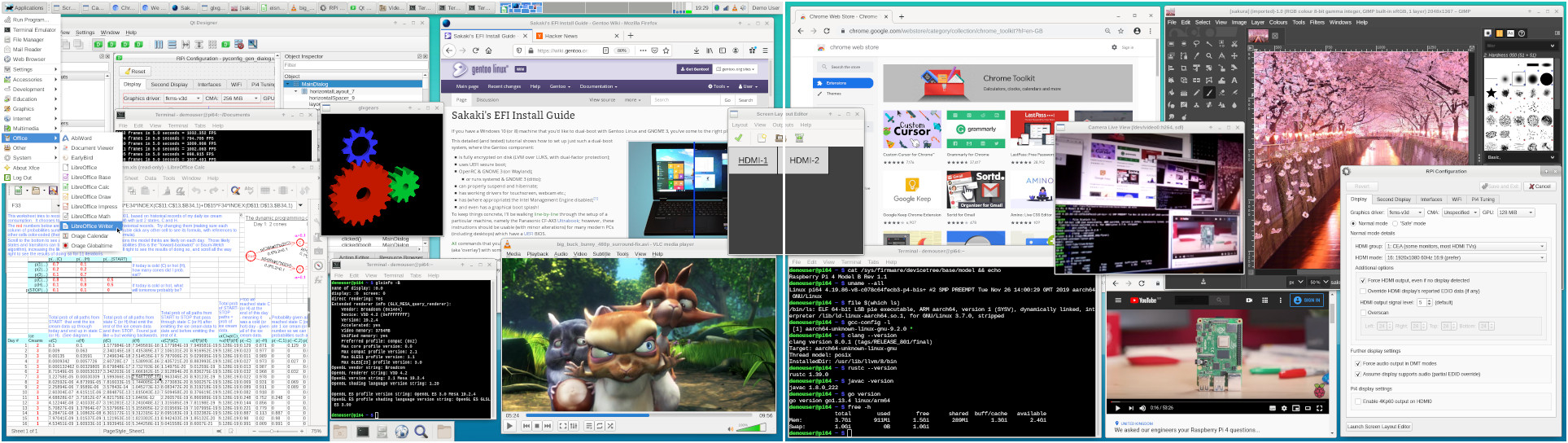Open Extensions in Chrome Web Store sidebar
Viewport: 1568px width, 443px height.
[x=842, y=83]
